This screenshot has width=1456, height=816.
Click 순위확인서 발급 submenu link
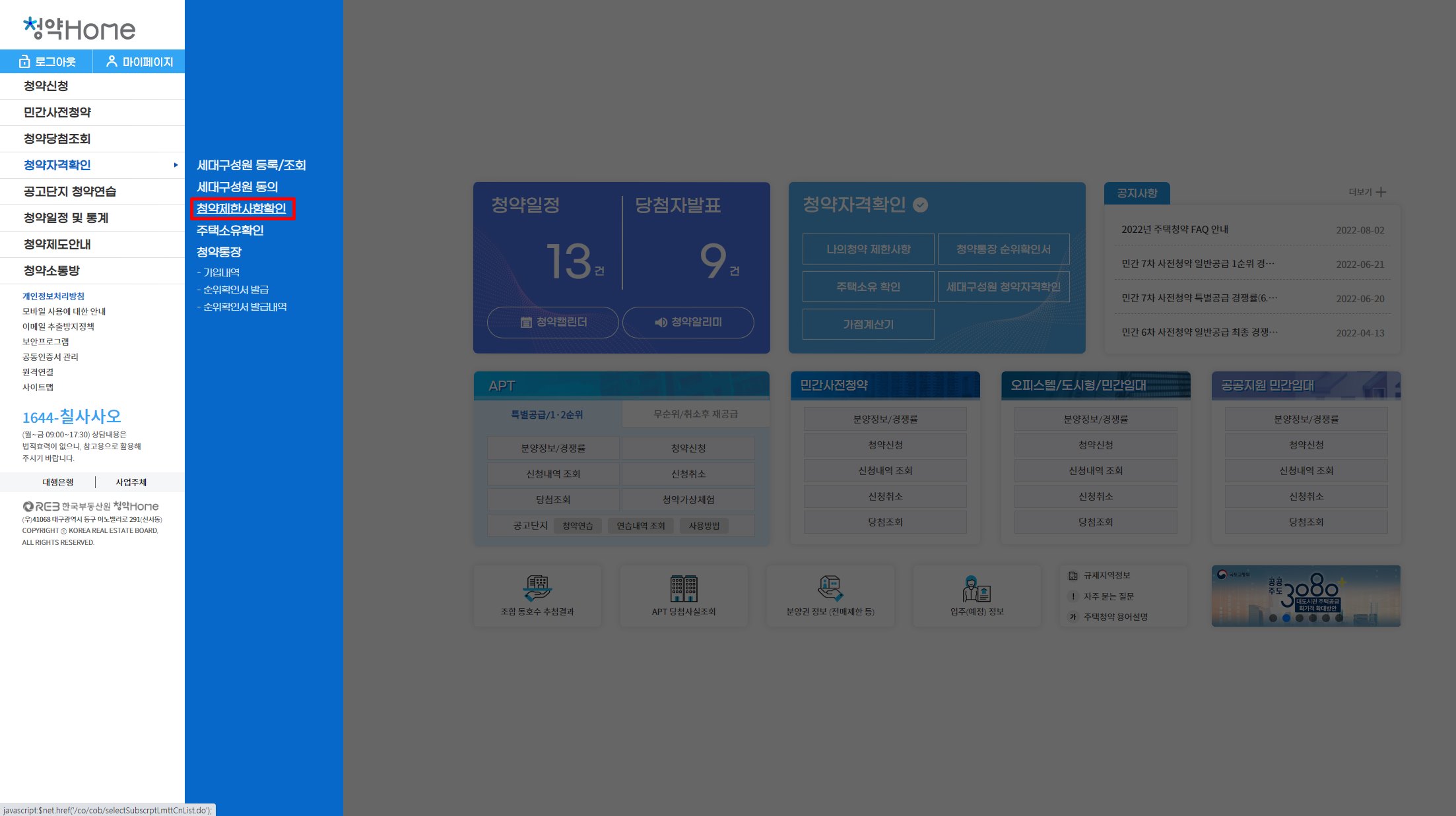click(x=236, y=290)
